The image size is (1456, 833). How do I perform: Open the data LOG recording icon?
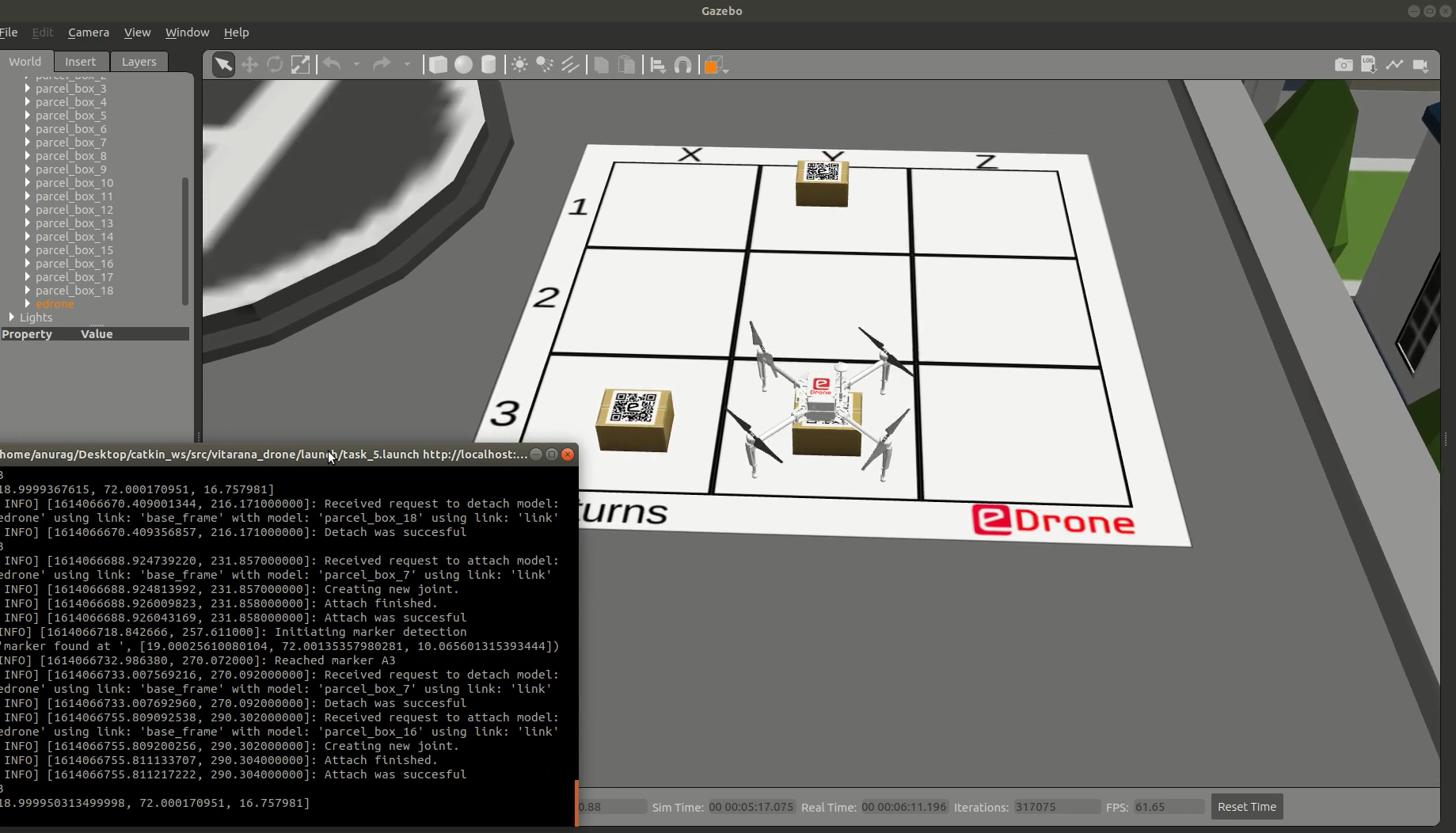pos(1369,65)
